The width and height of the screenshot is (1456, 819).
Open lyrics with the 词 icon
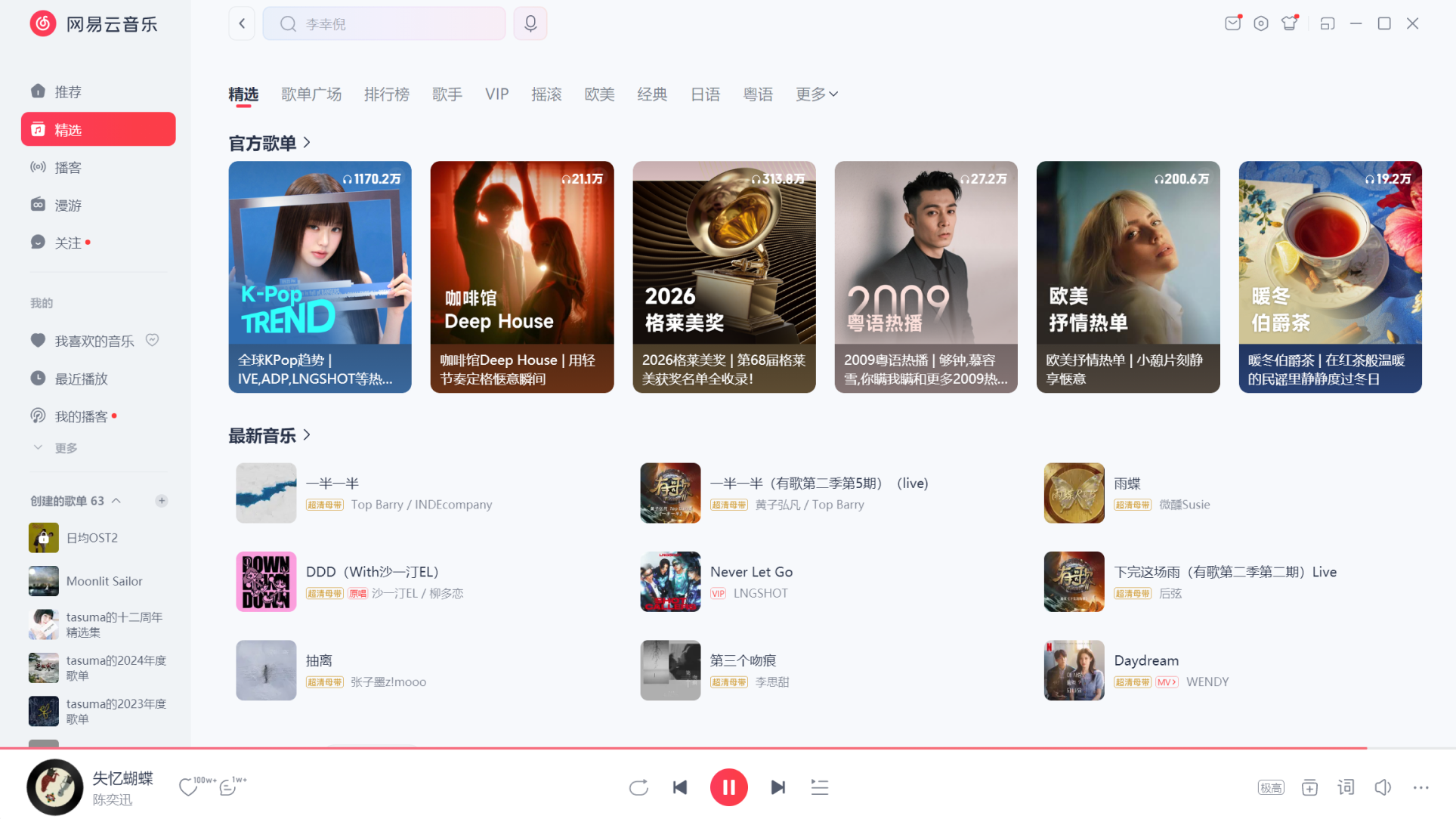1346,787
